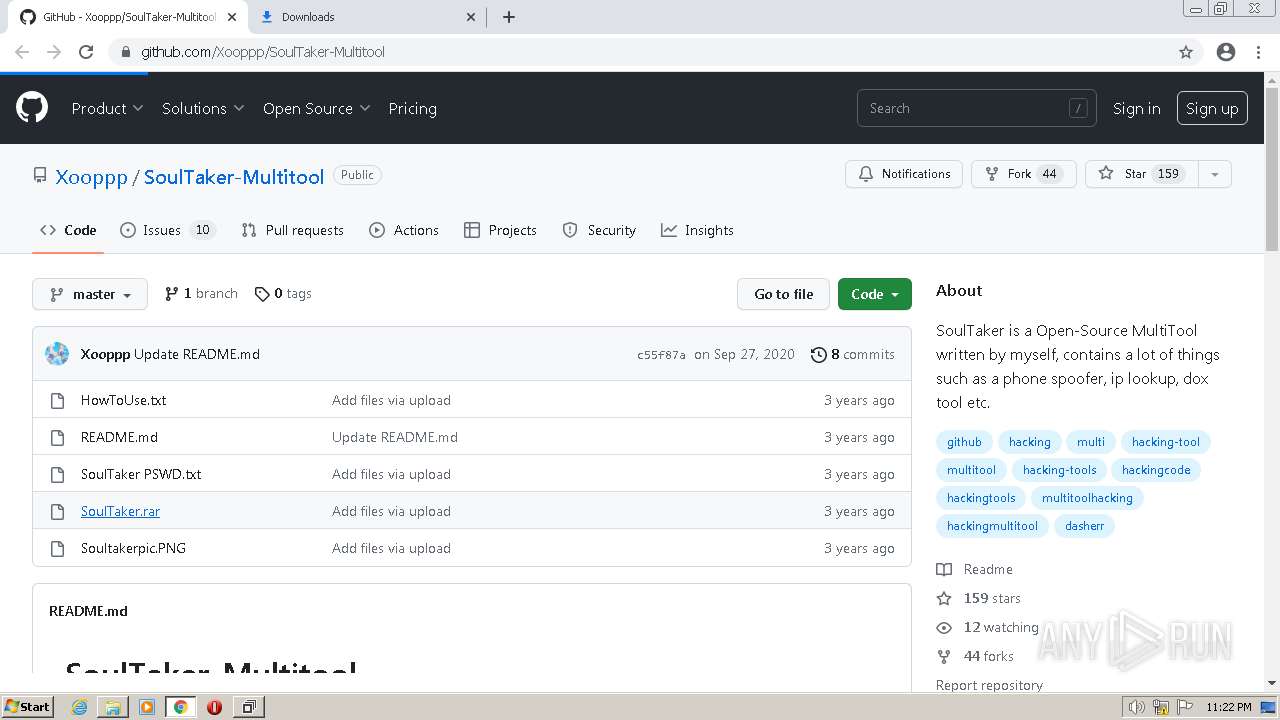This screenshot has height=720, width=1280.
Task: Open the Pricing page
Action: coord(412,108)
